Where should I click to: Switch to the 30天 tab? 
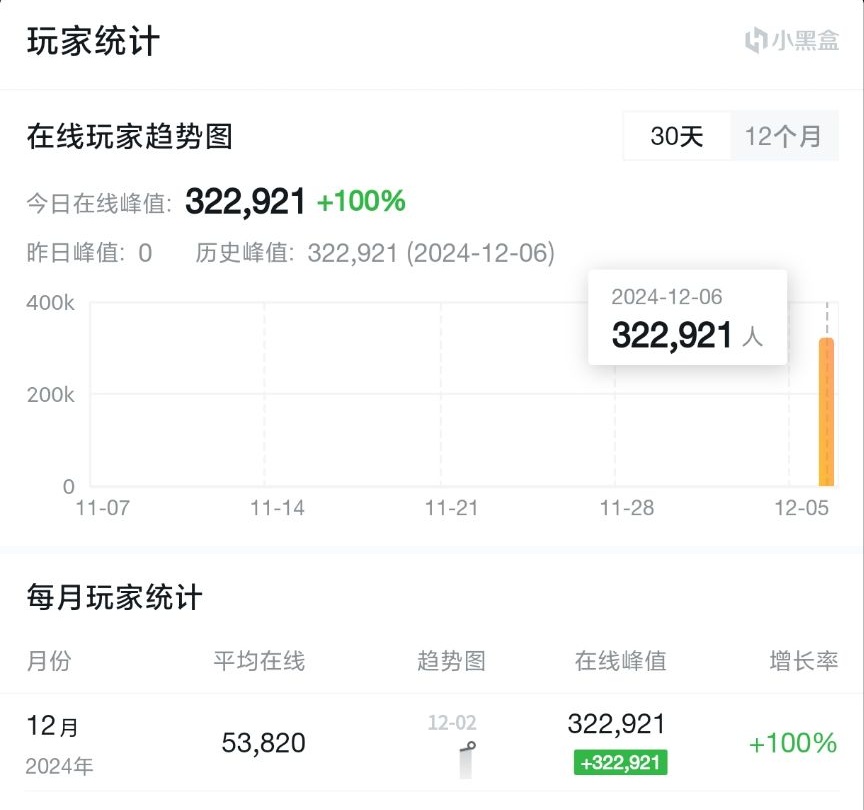coord(677,136)
